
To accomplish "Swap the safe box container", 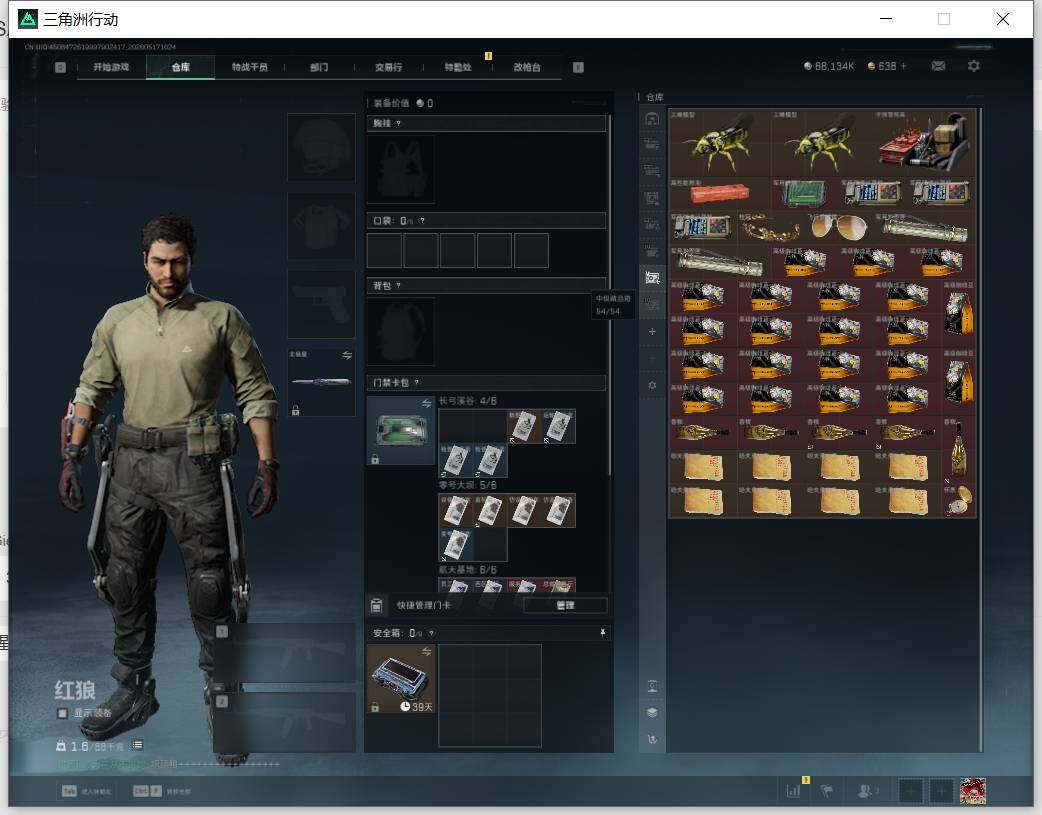I will tap(426, 651).
